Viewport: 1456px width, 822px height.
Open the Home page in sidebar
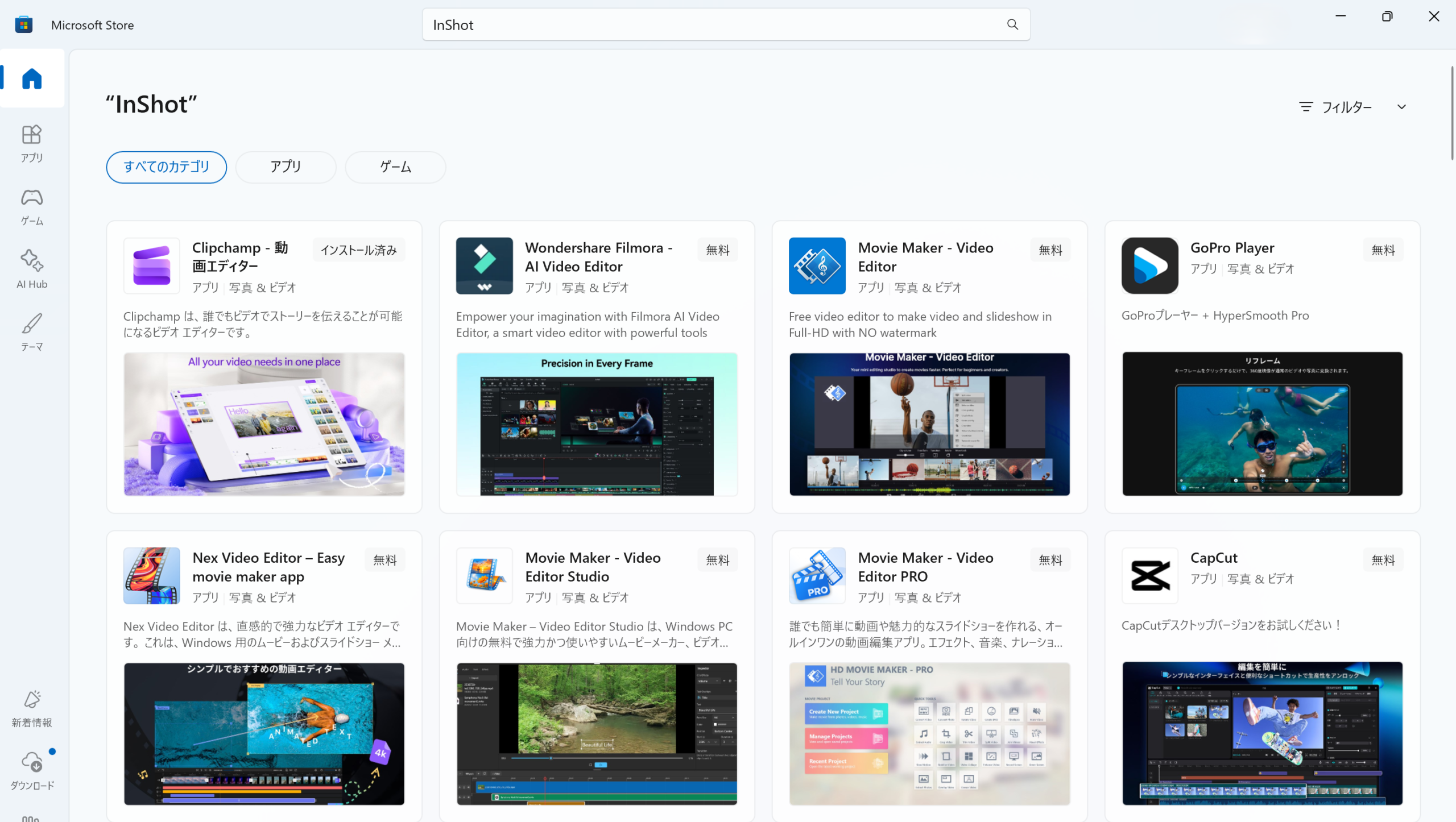coord(32,78)
